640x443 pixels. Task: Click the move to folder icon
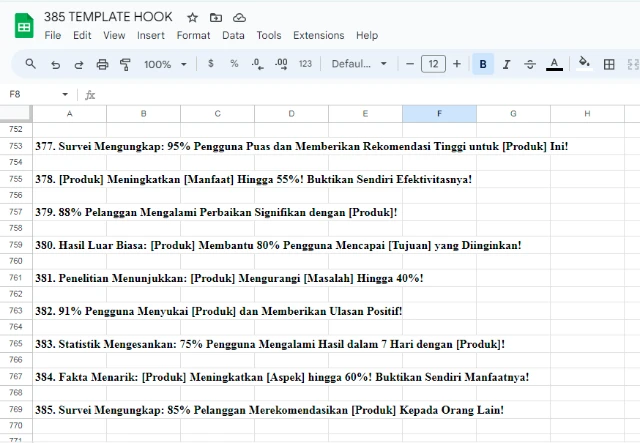click(x=215, y=17)
